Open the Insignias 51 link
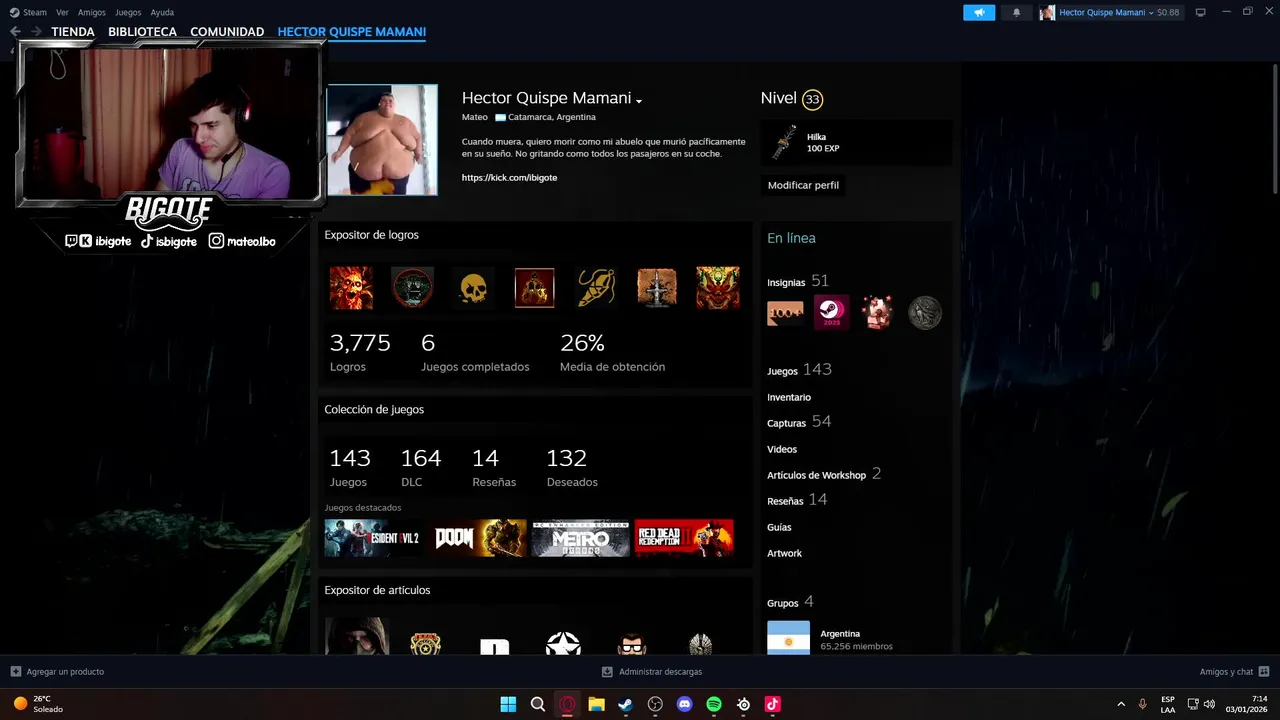 798,281
